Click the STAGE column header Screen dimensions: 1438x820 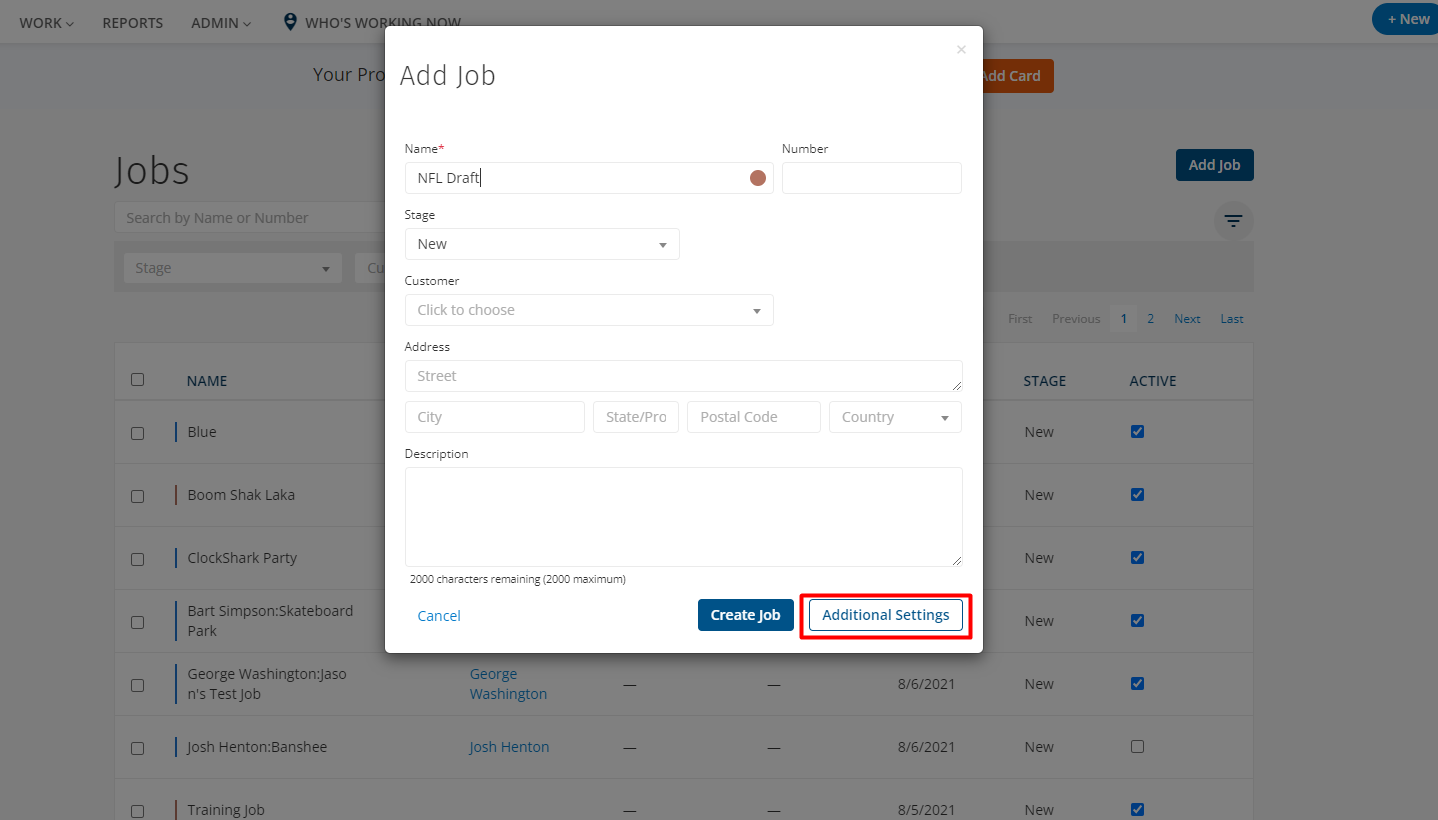pos(1044,381)
